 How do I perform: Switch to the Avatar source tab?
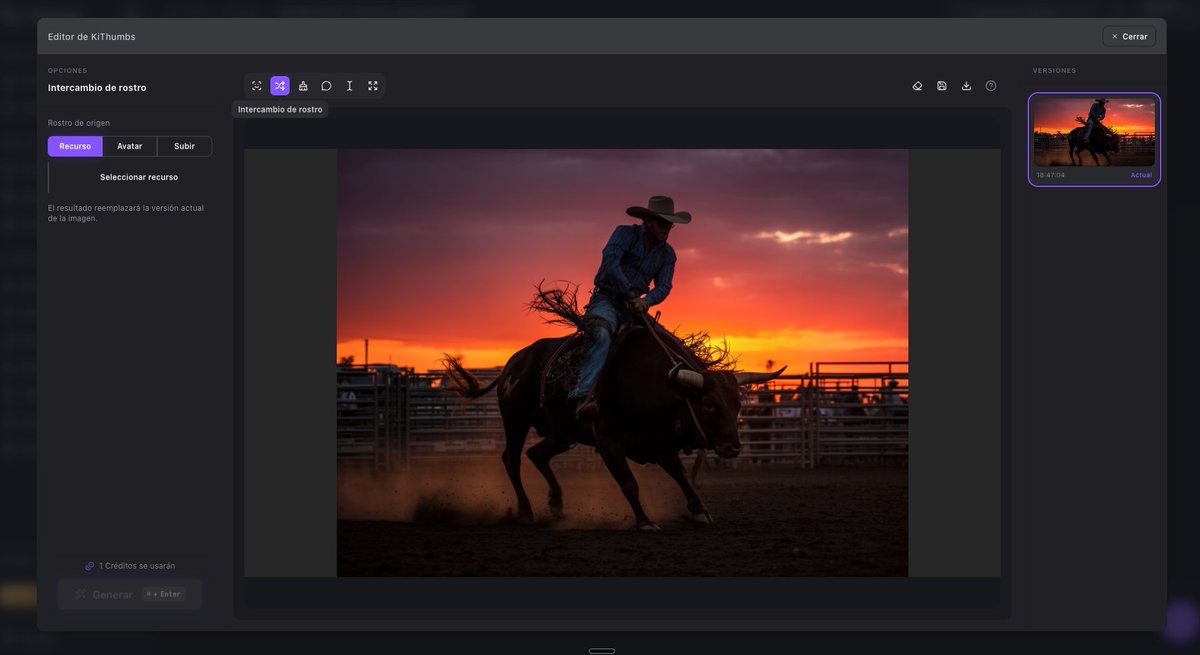pos(130,146)
